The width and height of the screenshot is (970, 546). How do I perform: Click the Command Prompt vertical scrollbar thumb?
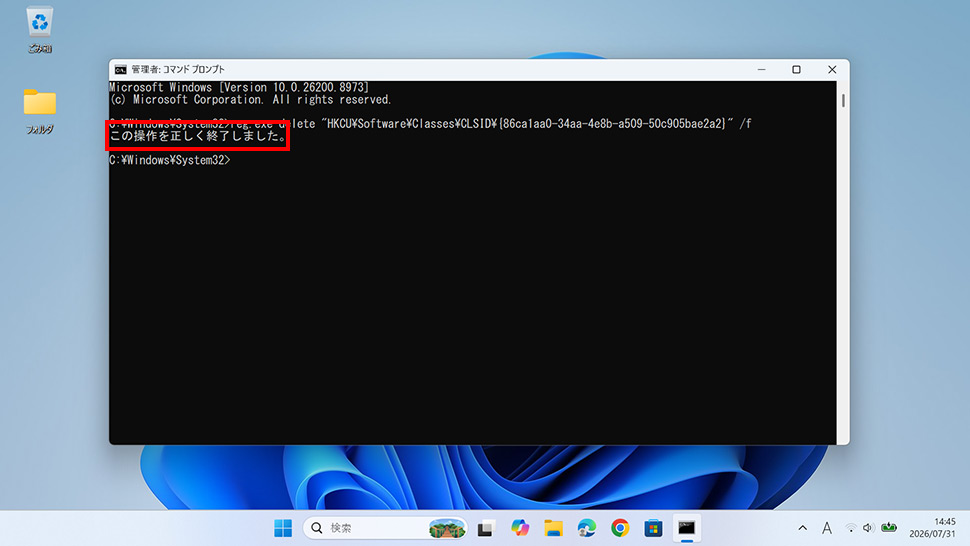coord(843,100)
